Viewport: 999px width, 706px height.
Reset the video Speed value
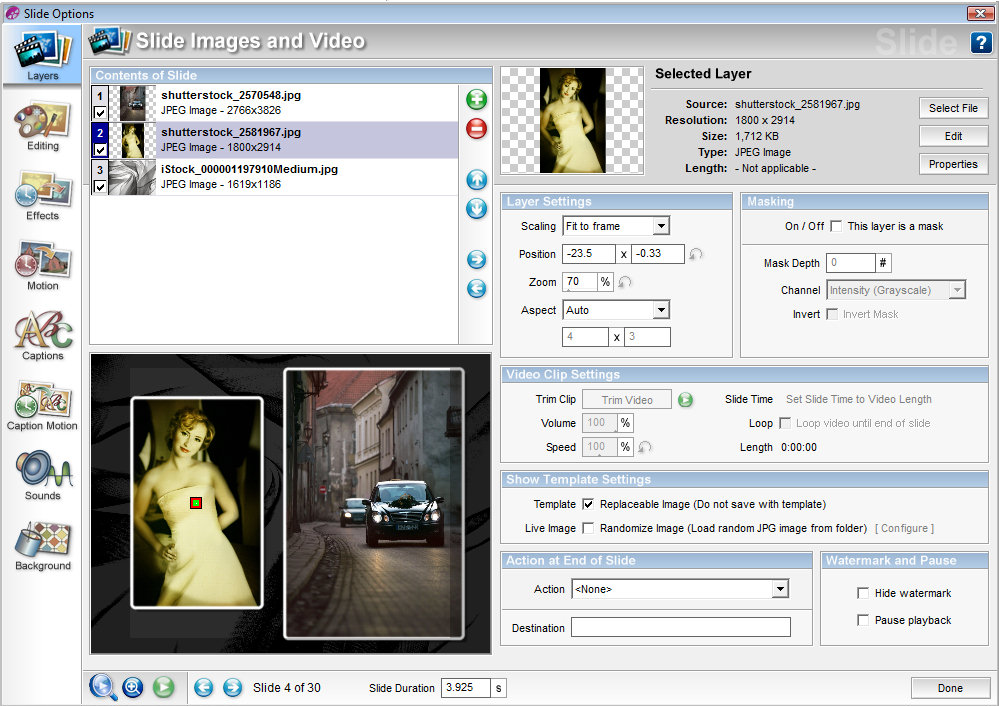pyautogui.click(x=645, y=447)
